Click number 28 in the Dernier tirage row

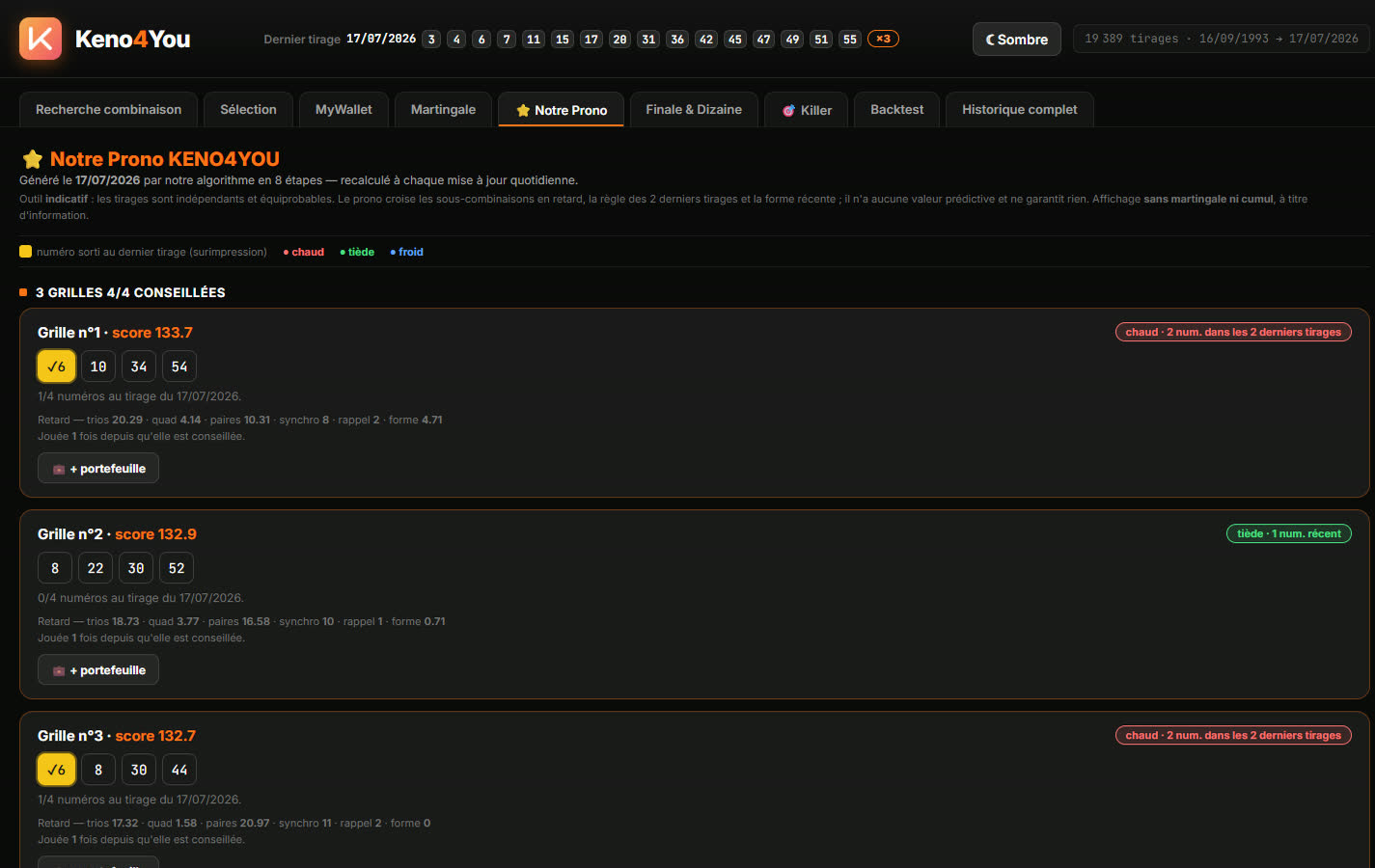(620, 40)
